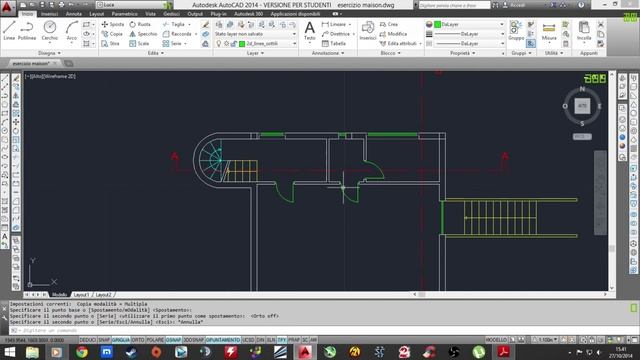Toggle OSNAP object snap
Image resolution: width=640 pixels, height=360 pixels.
pos(173,340)
